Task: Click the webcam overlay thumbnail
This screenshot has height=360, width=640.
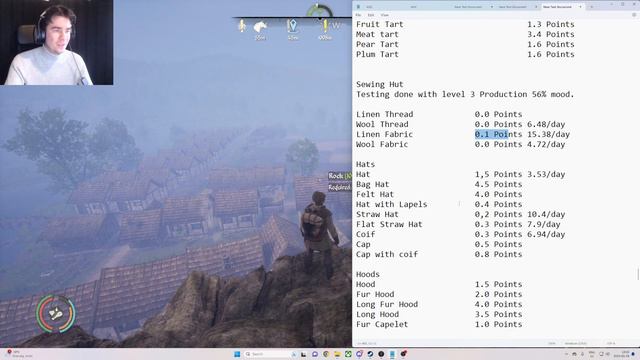Action: (x=57, y=42)
